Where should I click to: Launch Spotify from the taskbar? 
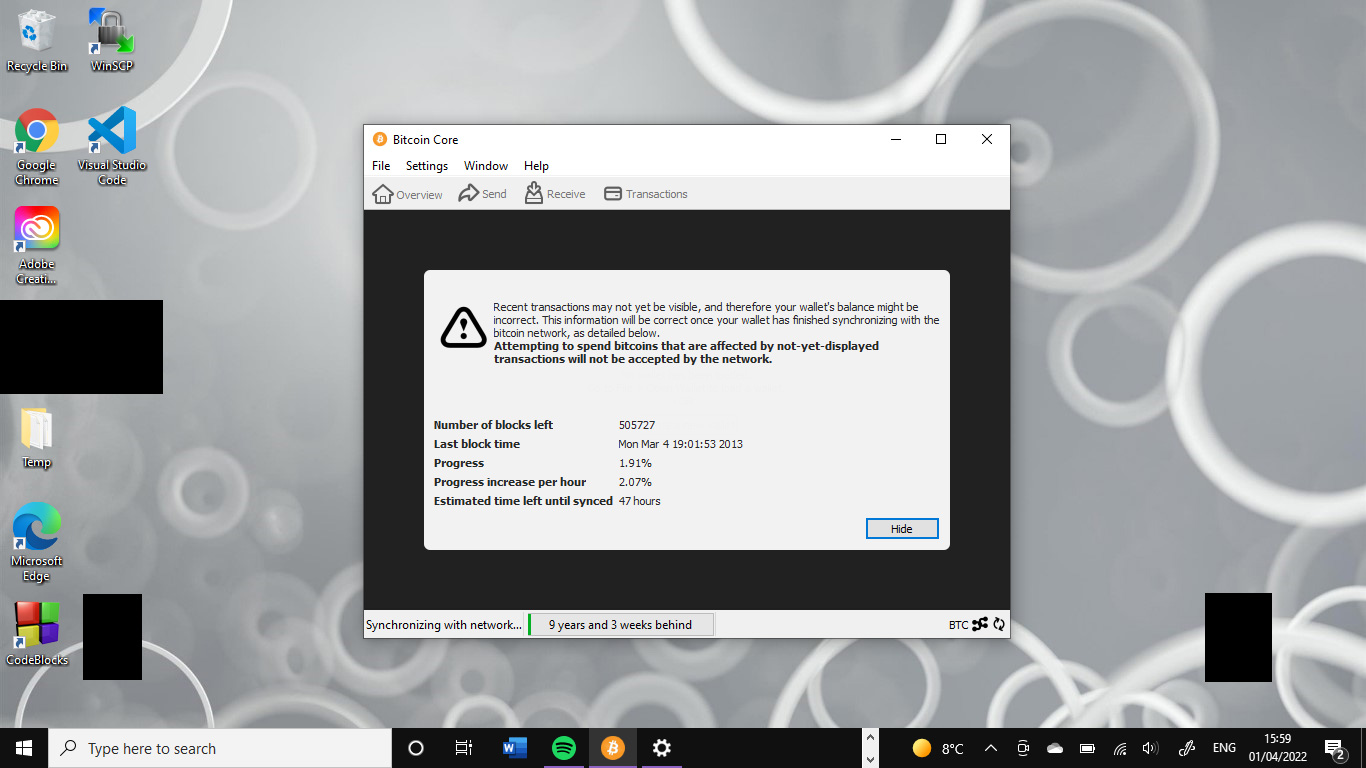[563, 747]
